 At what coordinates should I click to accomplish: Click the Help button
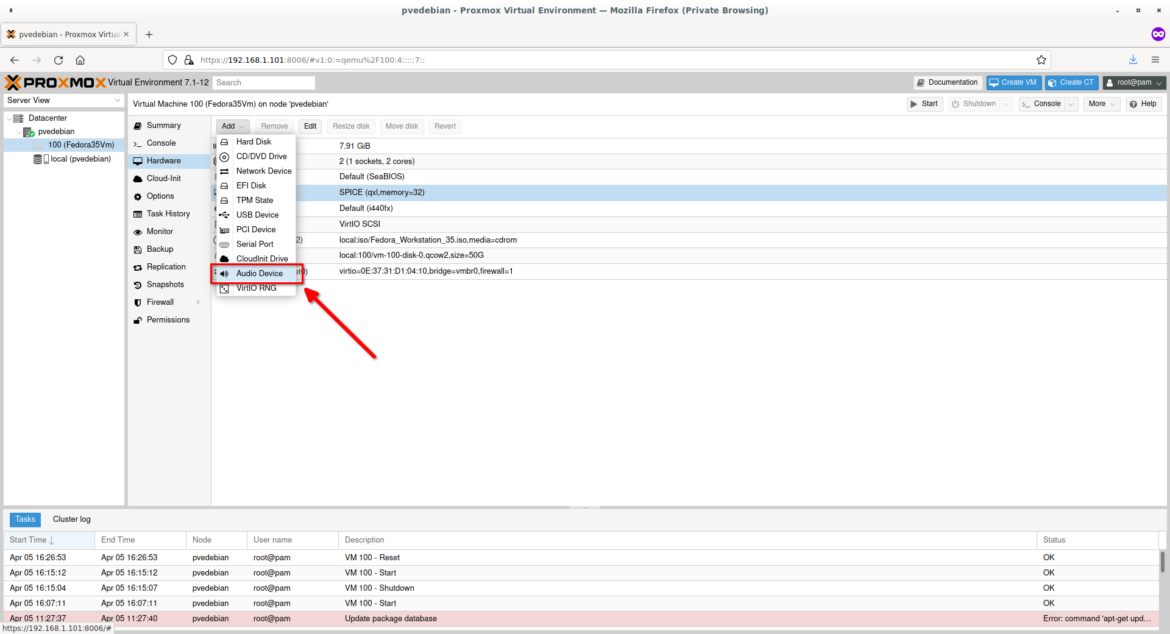[1141, 103]
